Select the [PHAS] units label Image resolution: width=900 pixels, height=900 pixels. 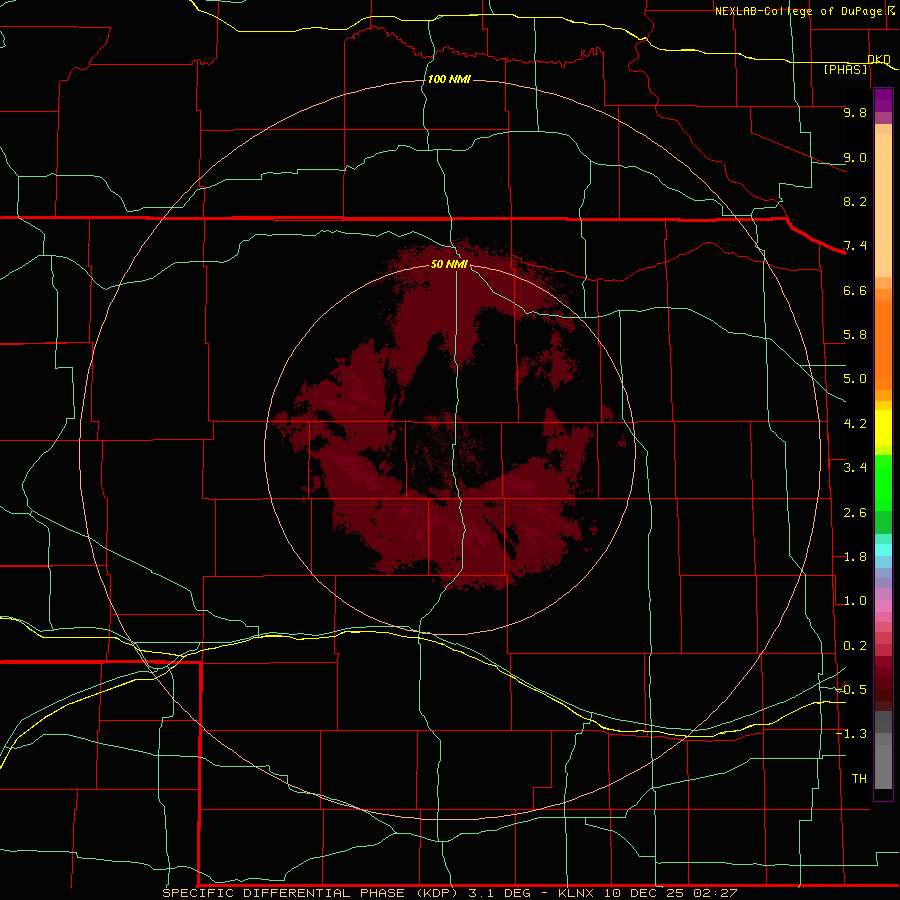click(845, 69)
